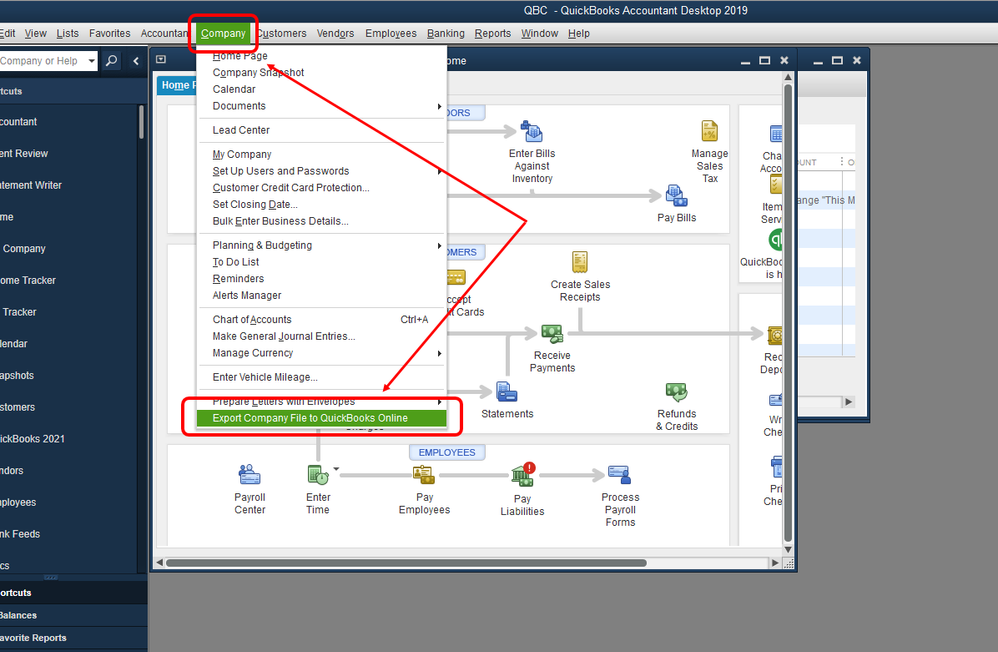Expand Set Up Users and Passwords submenu

(x=439, y=171)
